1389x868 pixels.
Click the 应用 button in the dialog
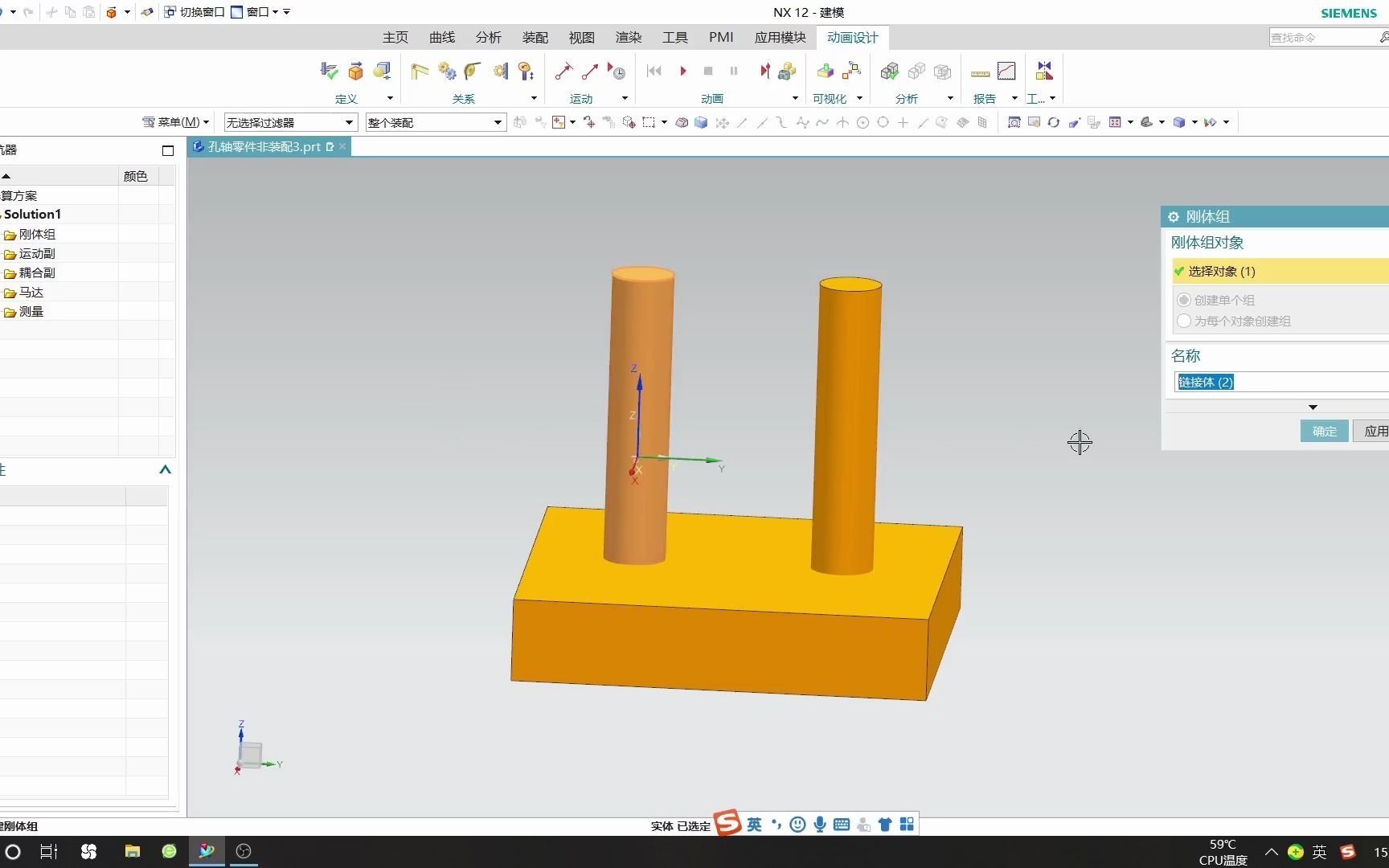point(1376,431)
